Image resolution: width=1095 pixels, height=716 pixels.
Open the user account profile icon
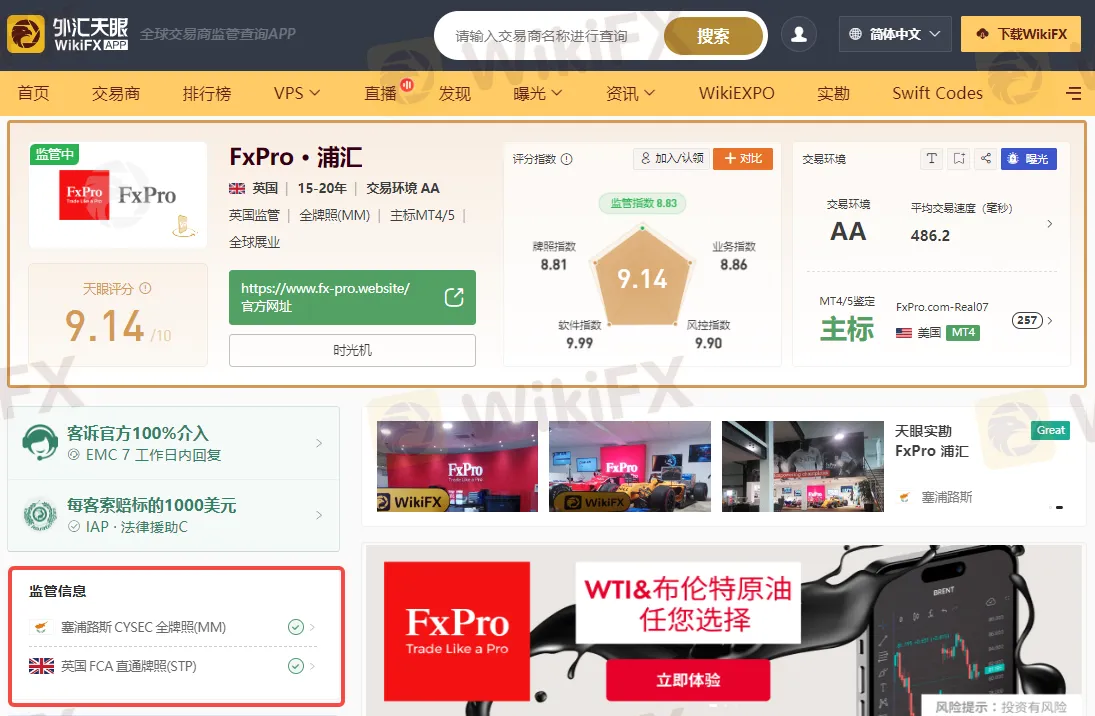point(799,34)
